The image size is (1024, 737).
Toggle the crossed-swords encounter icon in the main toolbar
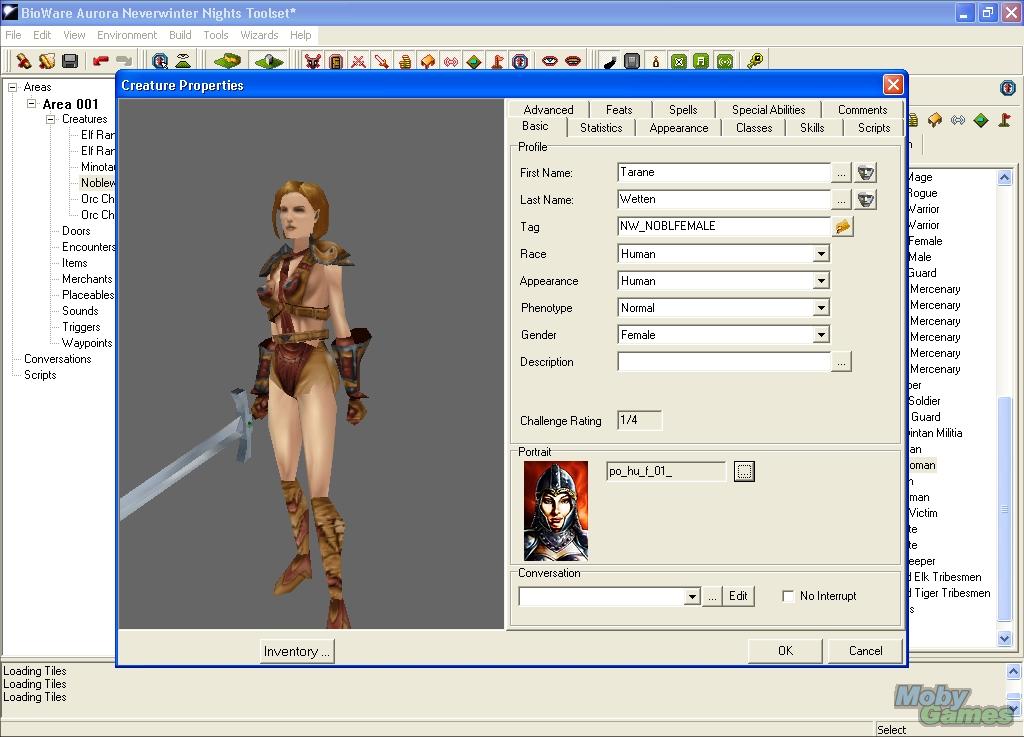tap(359, 61)
